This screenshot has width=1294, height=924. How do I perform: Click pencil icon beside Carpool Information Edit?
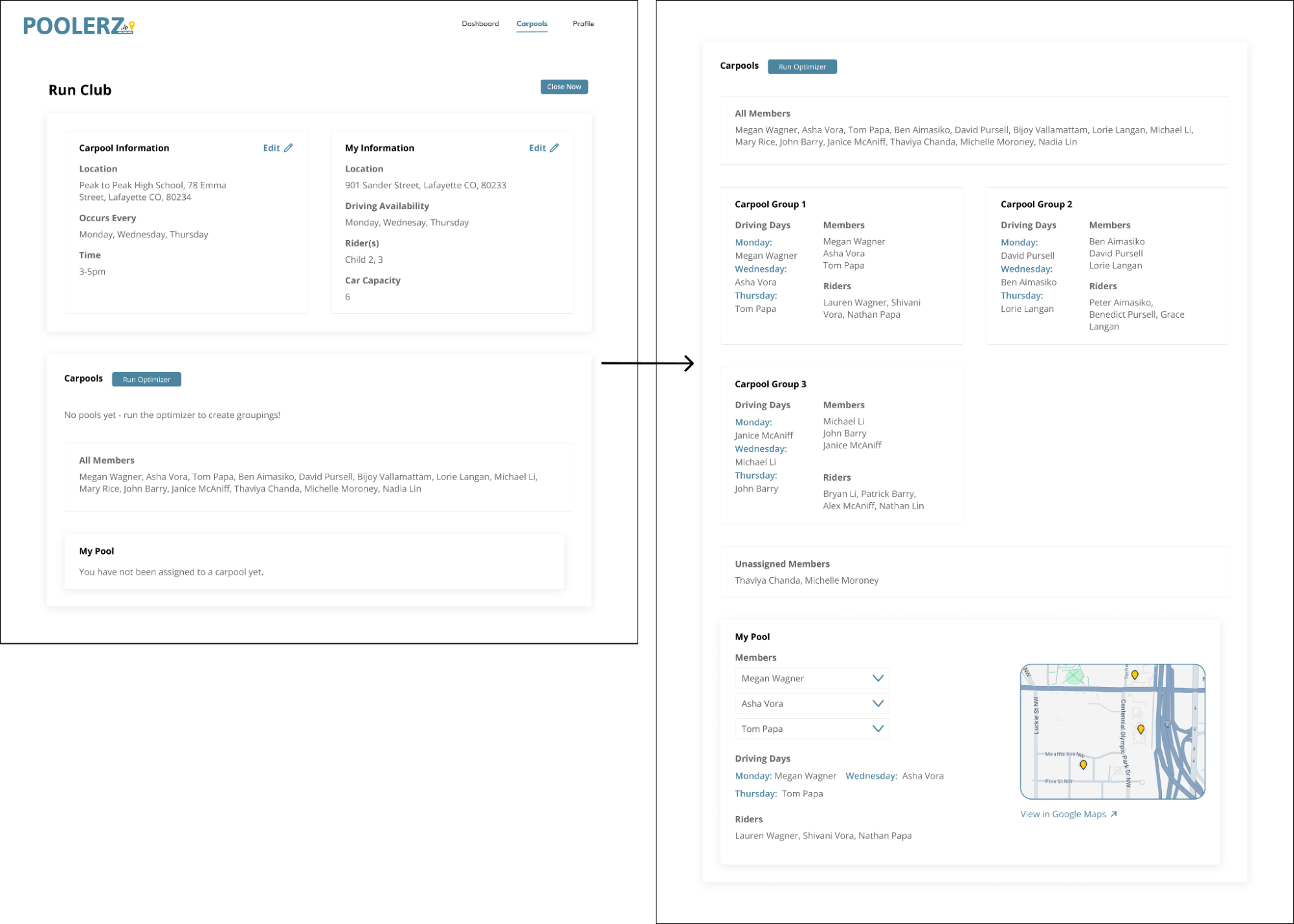pyautogui.click(x=288, y=148)
